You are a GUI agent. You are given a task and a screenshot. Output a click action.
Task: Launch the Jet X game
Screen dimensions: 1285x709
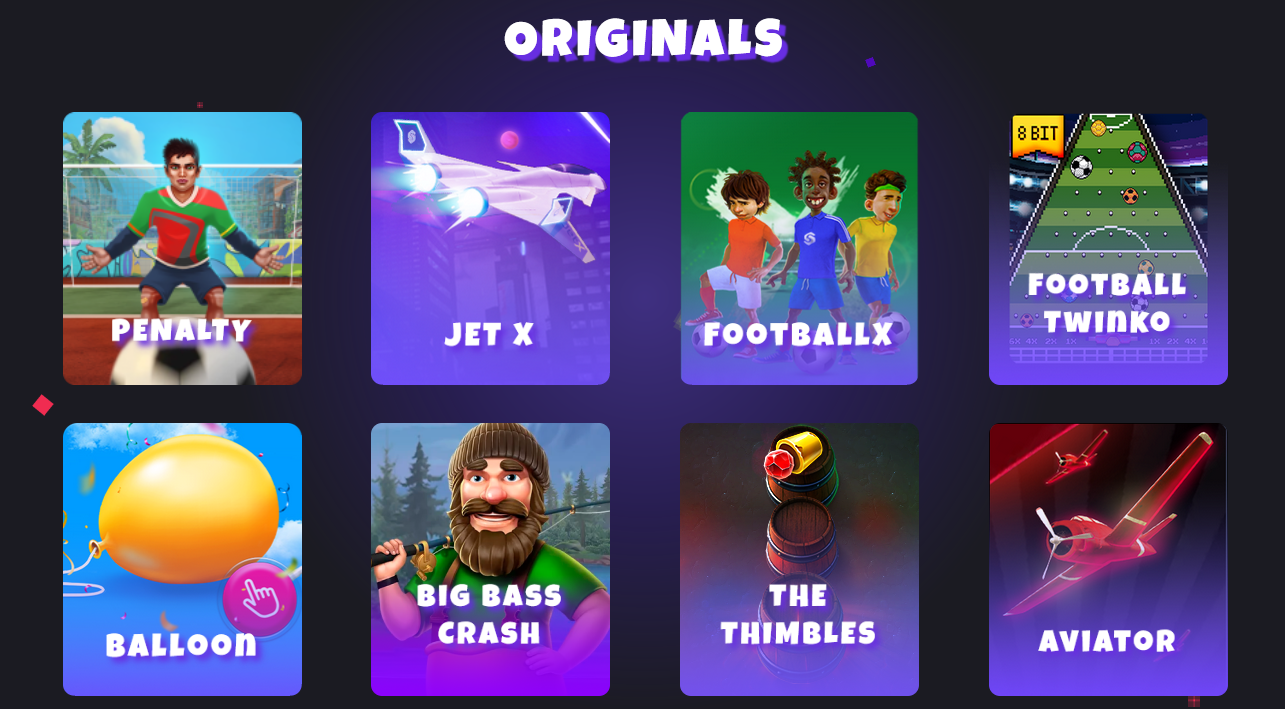click(490, 248)
